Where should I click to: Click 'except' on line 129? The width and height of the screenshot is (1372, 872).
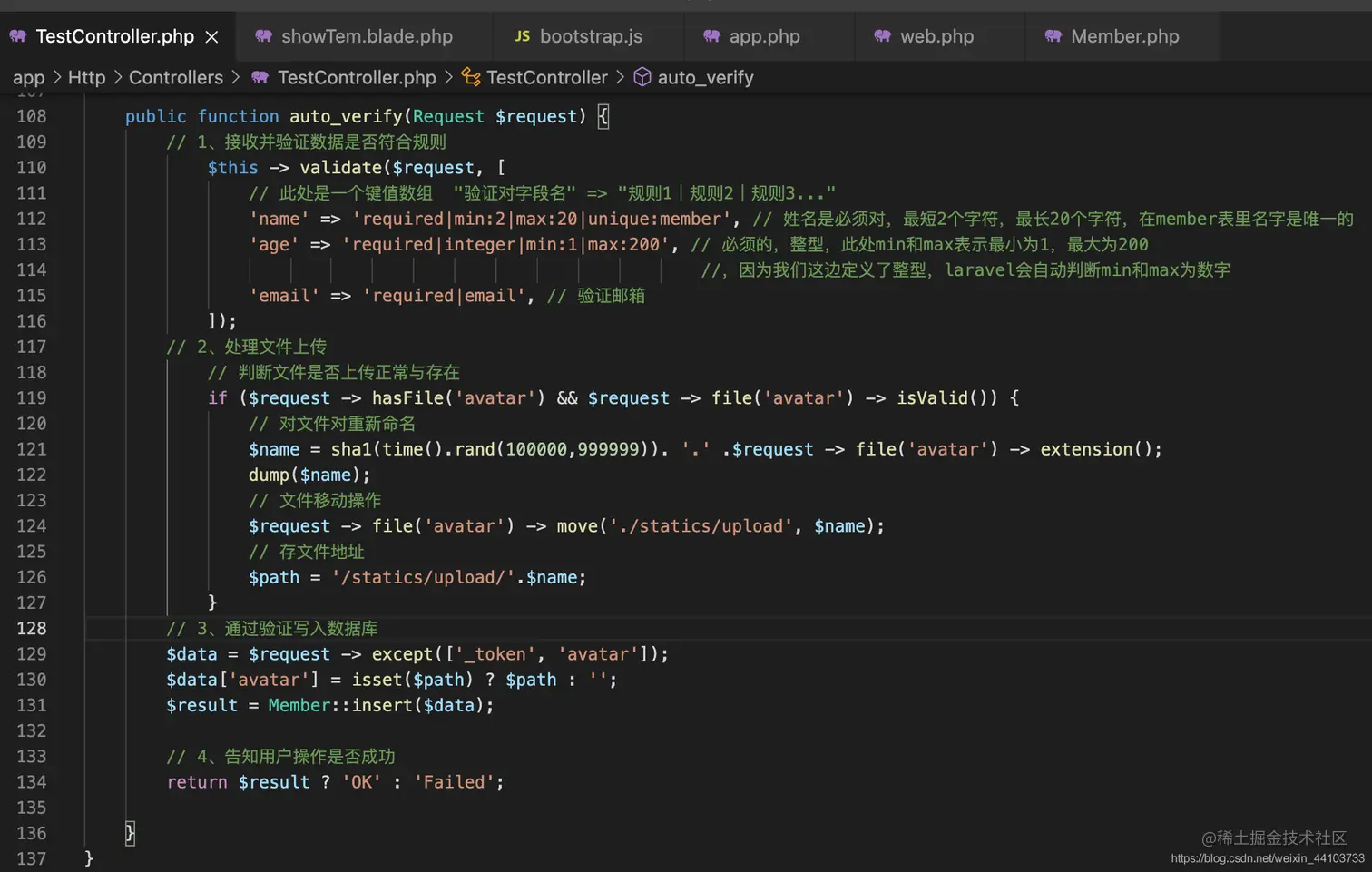tap(403, 654)
